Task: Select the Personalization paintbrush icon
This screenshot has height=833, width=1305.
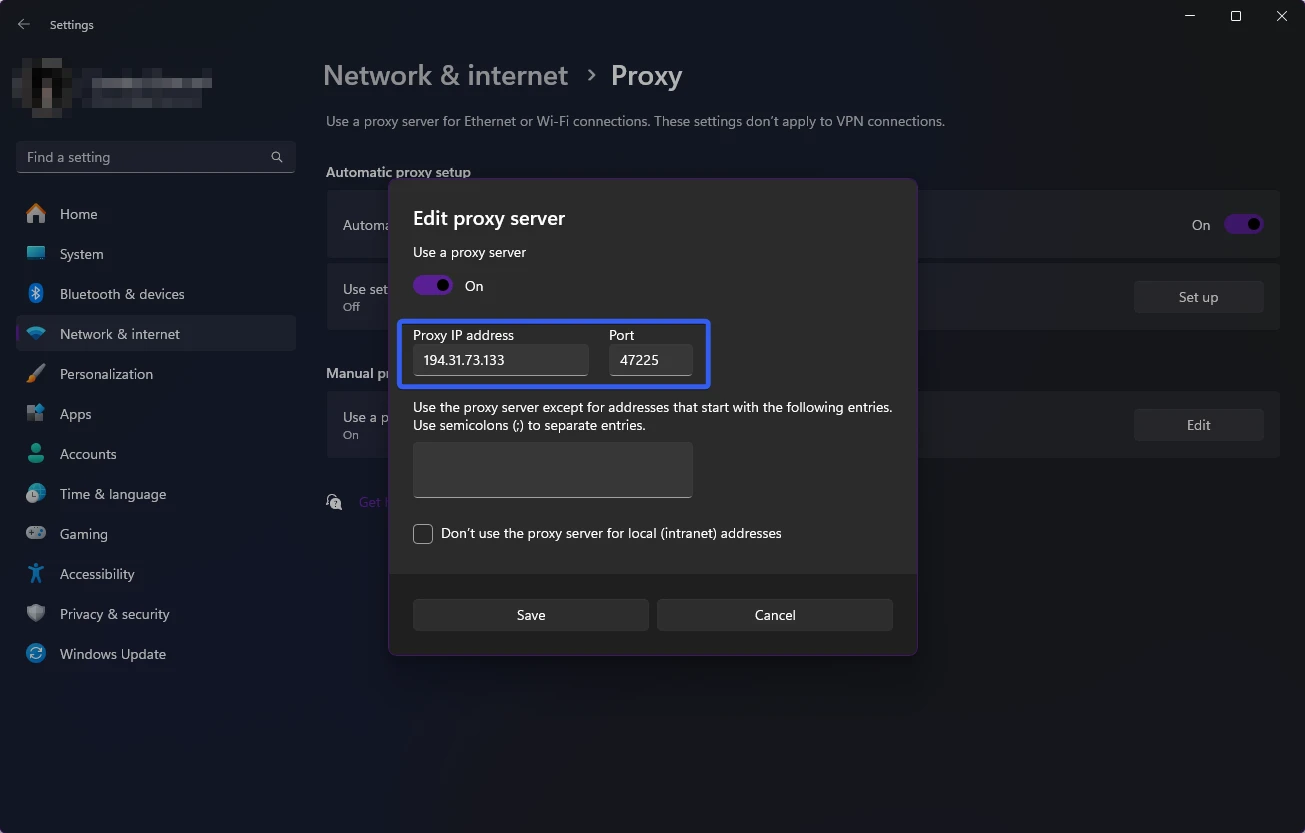Action: coord(36,374)
